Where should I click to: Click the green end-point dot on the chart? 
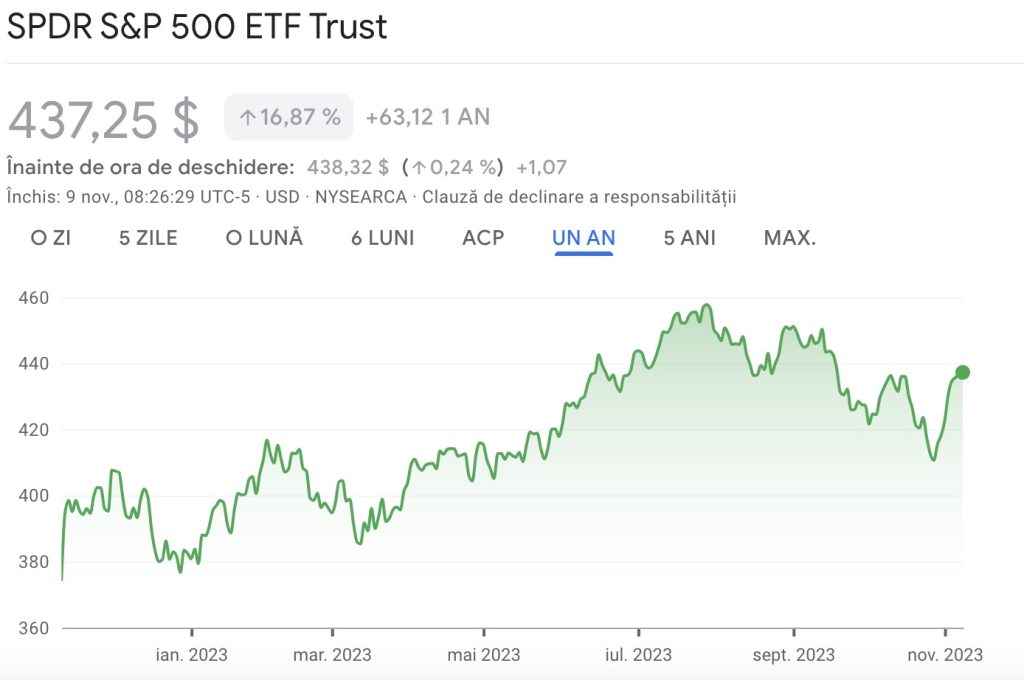pyautogui.click(x=961, y=371)
